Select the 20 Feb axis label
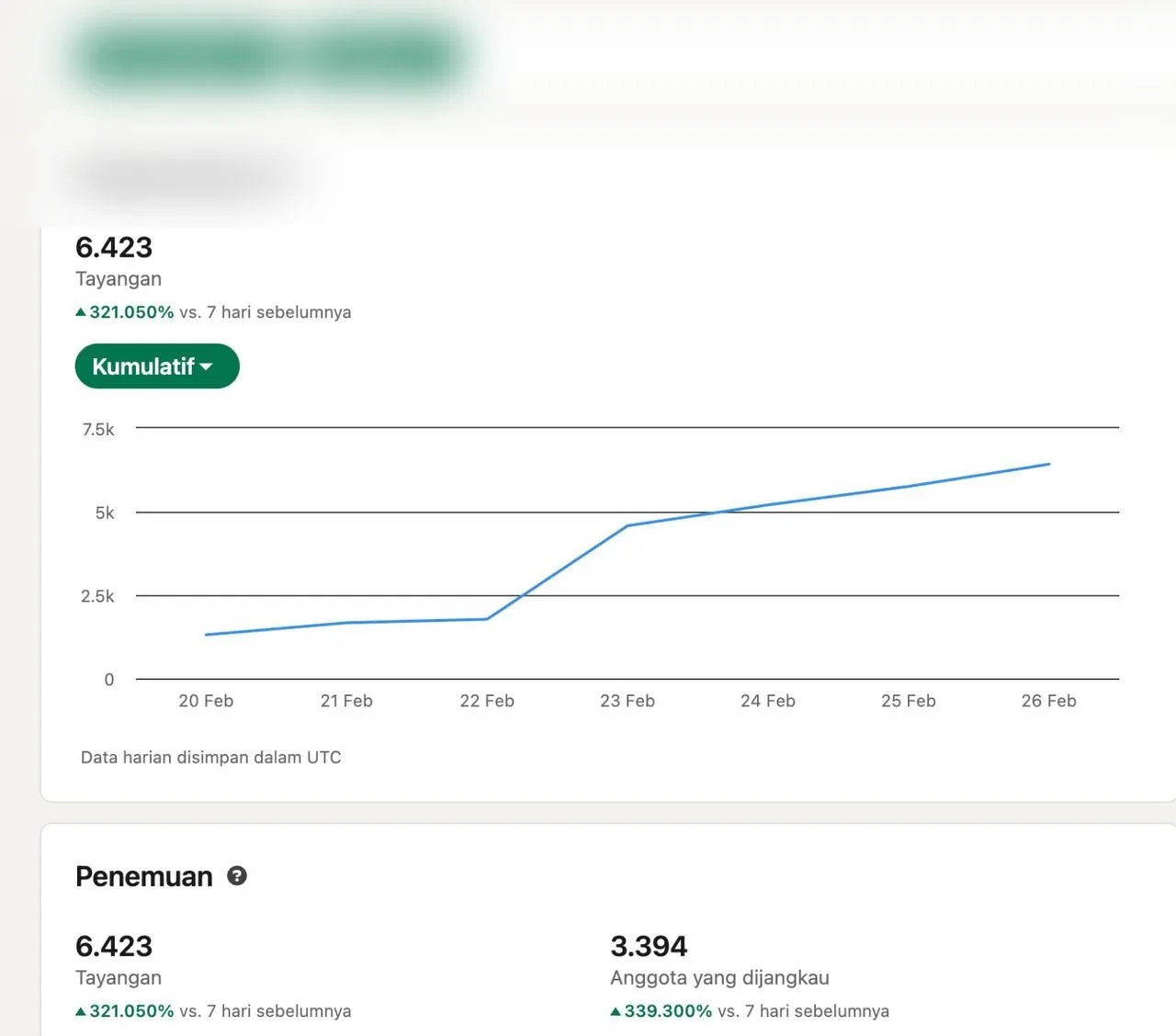1176x1036 pixels. pos(206,701)
